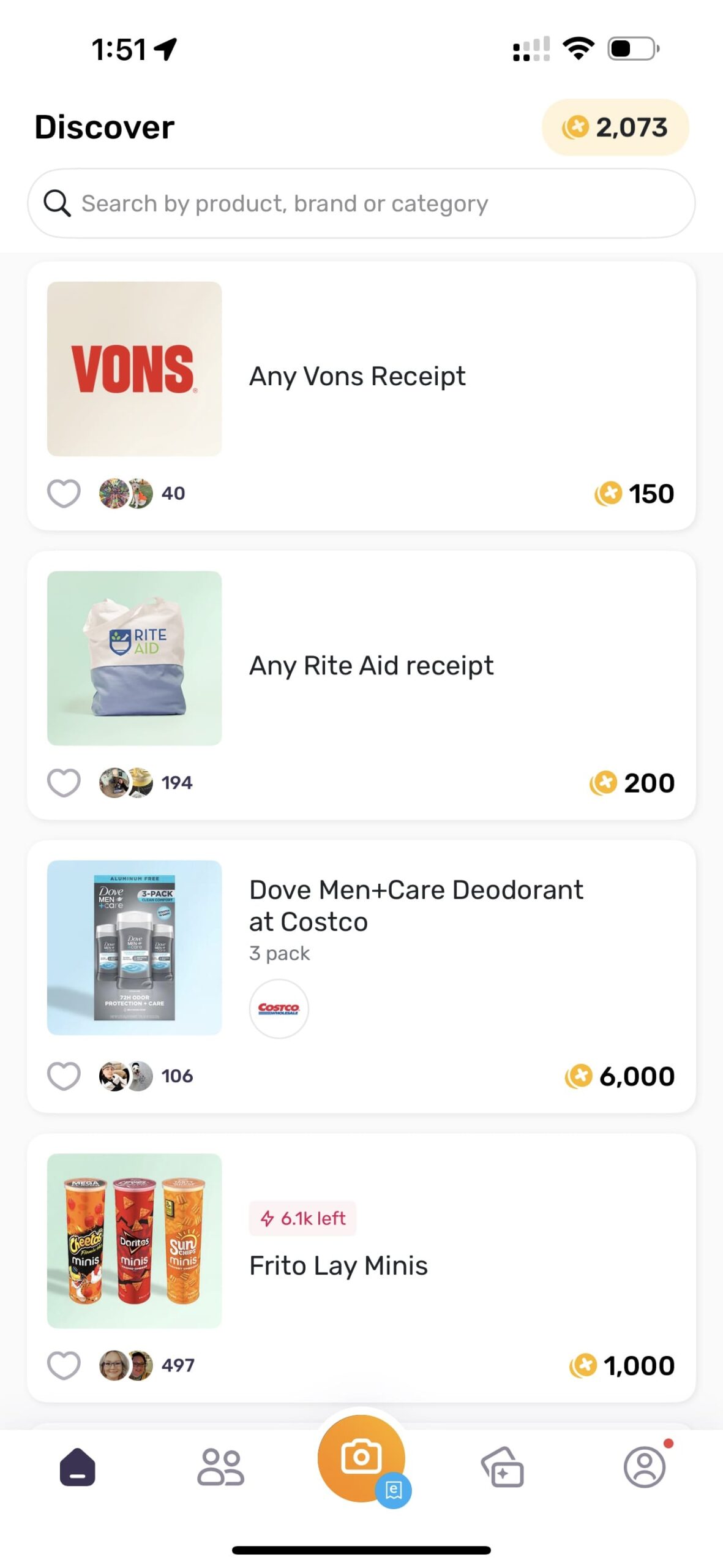
Task: Tap the 6.1k left badge
Action: (302, 1218)
